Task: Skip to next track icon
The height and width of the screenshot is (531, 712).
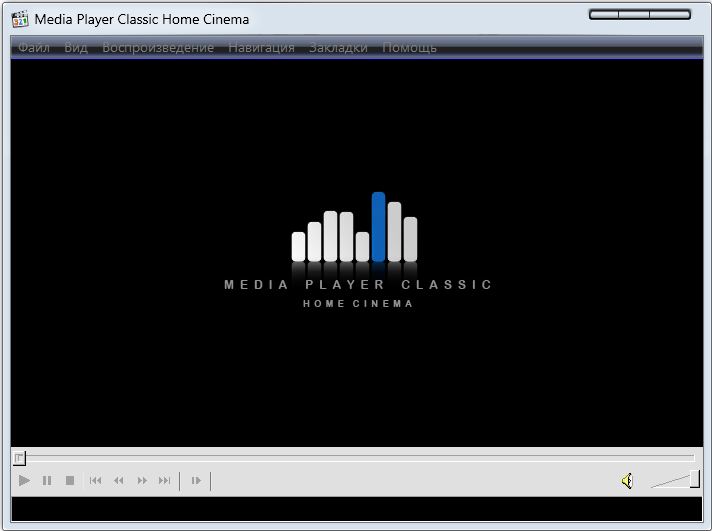Action: point(164,480)
